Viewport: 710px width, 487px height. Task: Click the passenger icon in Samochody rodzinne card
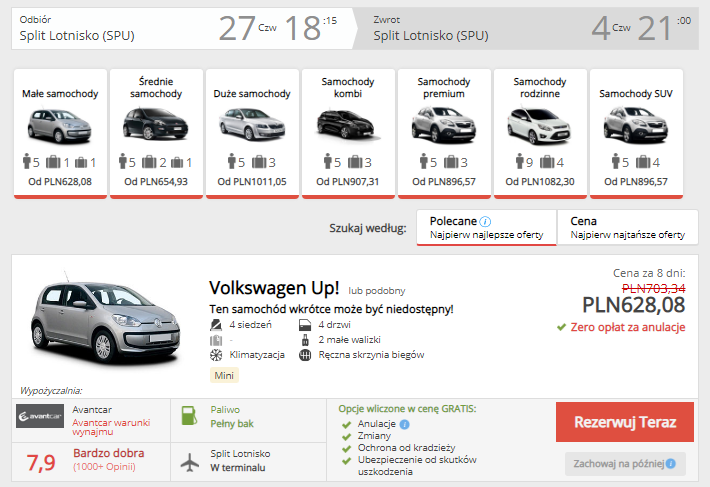click(x=520, y=161)
